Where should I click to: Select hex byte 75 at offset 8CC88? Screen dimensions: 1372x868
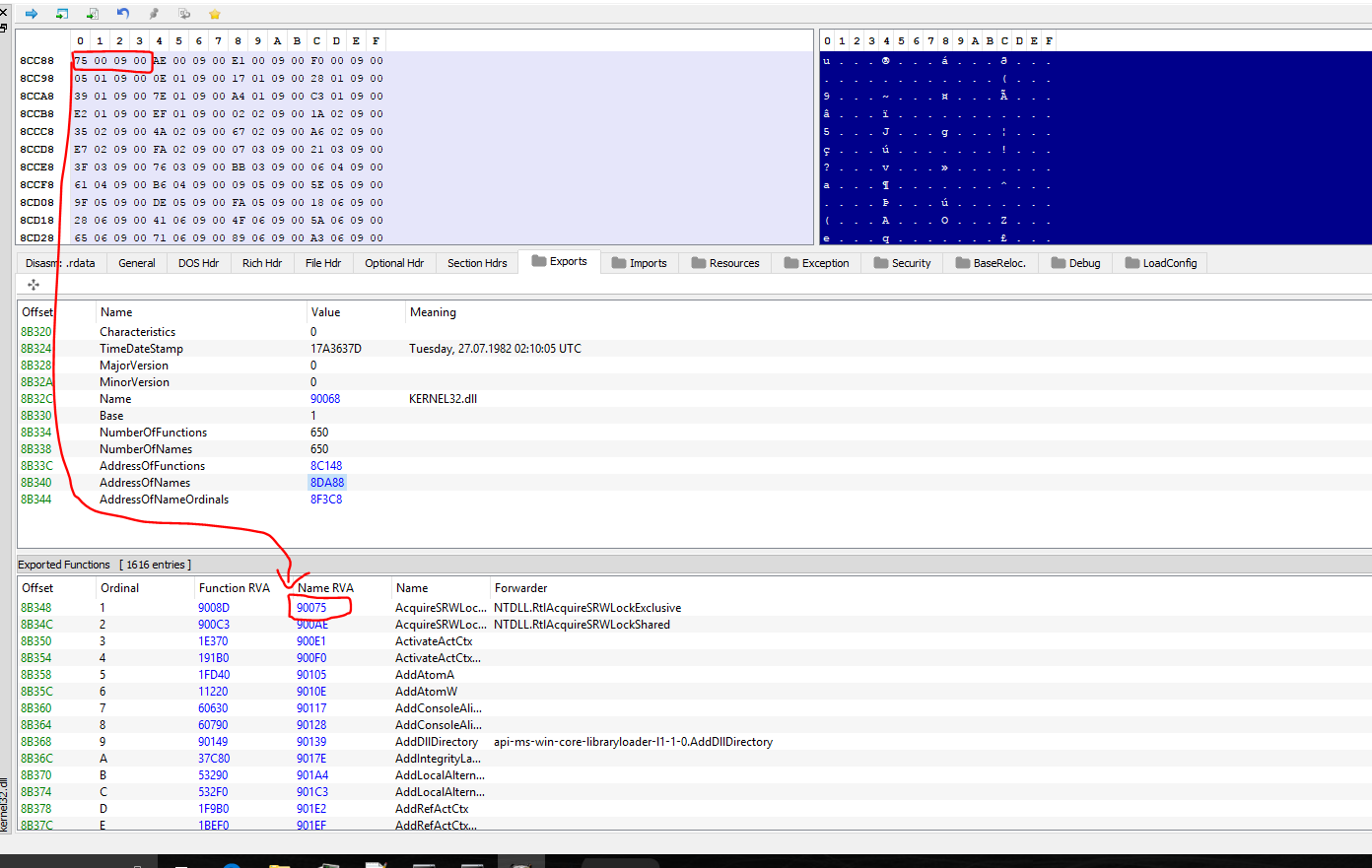point(80,61)
